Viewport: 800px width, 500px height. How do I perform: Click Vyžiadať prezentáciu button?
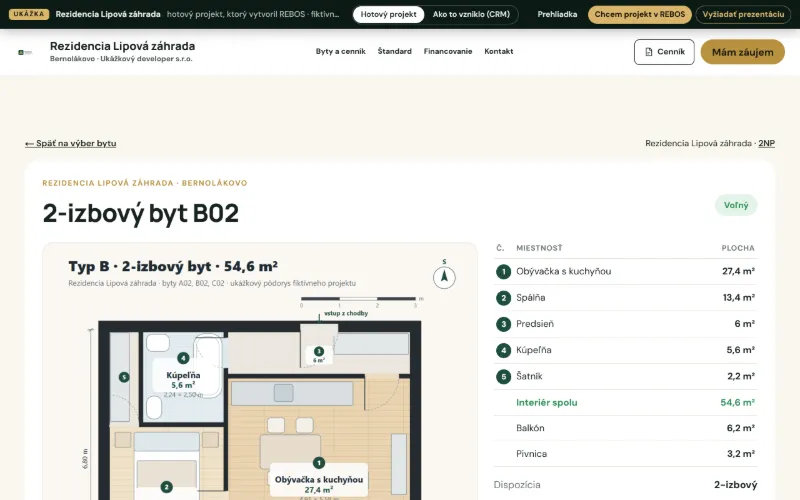point(743,14)
